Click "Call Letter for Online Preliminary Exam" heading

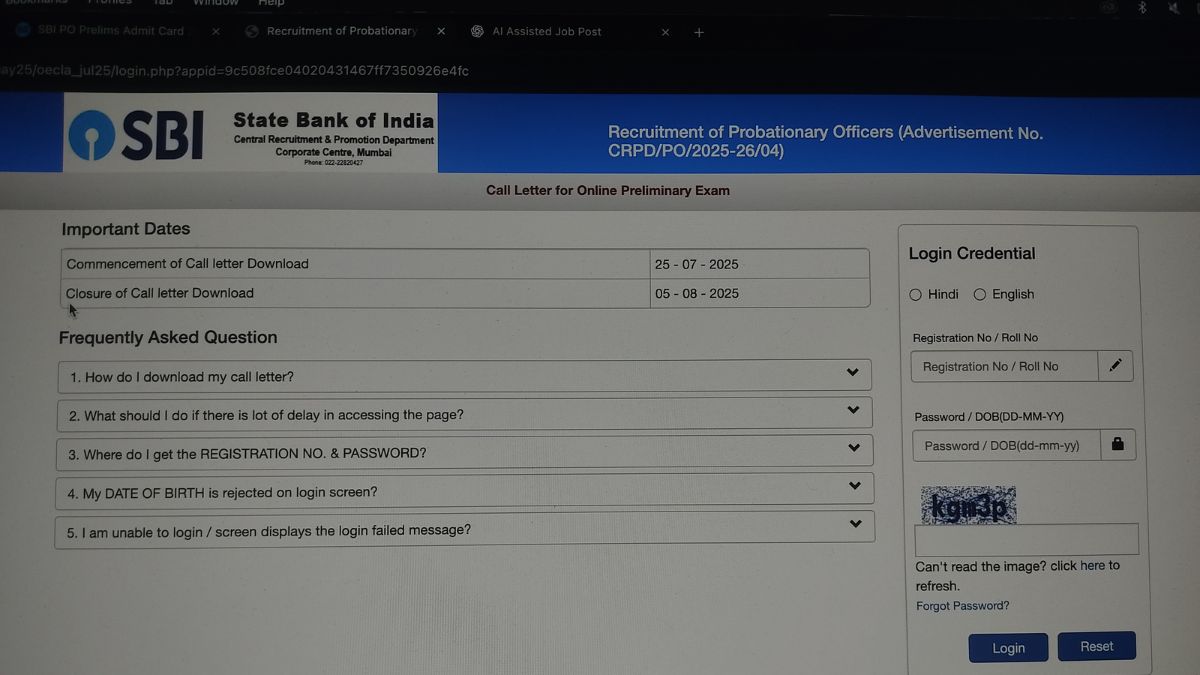(x=608, y=190)
